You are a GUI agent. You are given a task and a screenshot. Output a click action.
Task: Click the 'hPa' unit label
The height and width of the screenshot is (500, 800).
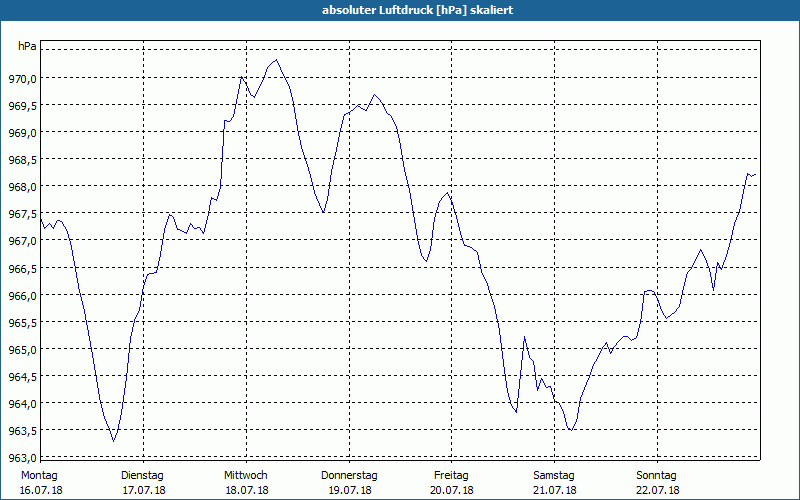pyautogui.click(x=27, y=46)
